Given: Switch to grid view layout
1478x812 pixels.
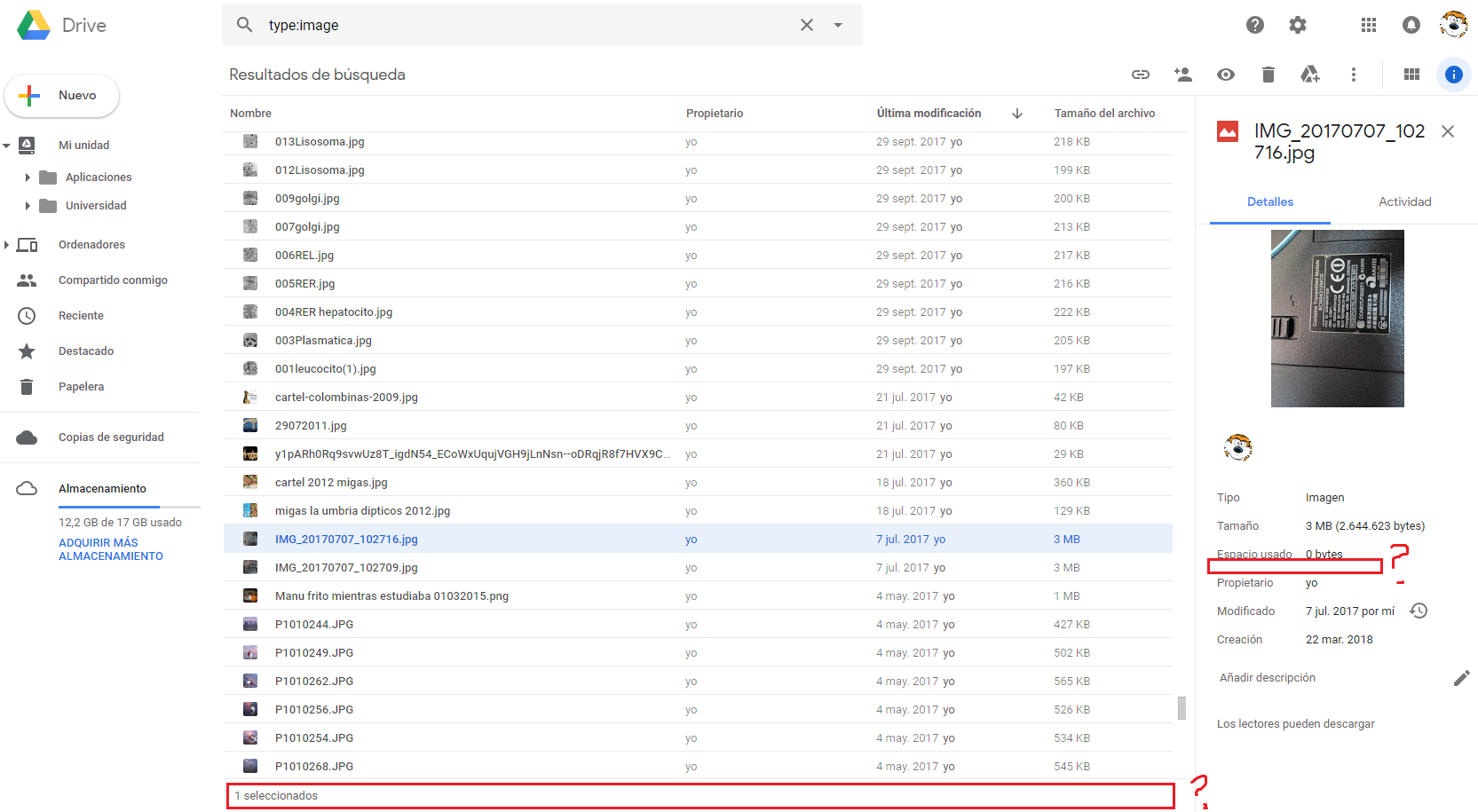Looking at the screenshot, I should click(1411, 75).
